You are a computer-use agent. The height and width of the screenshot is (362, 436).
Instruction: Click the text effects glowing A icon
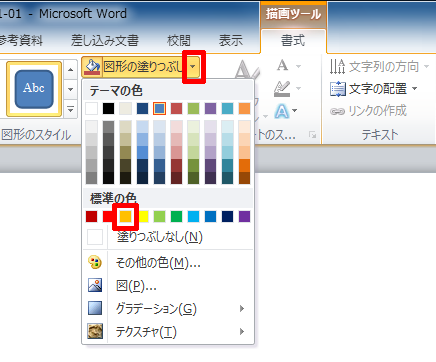coord(282,111)
